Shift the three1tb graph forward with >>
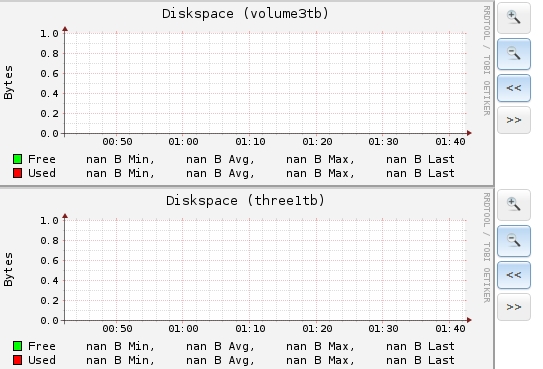 [x=514, y=307]
